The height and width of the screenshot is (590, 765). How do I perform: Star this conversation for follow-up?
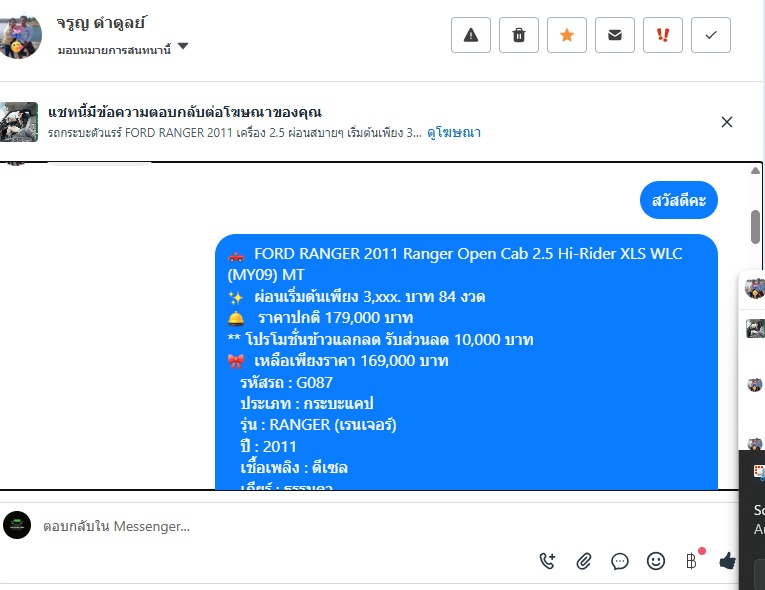(566, 35)
